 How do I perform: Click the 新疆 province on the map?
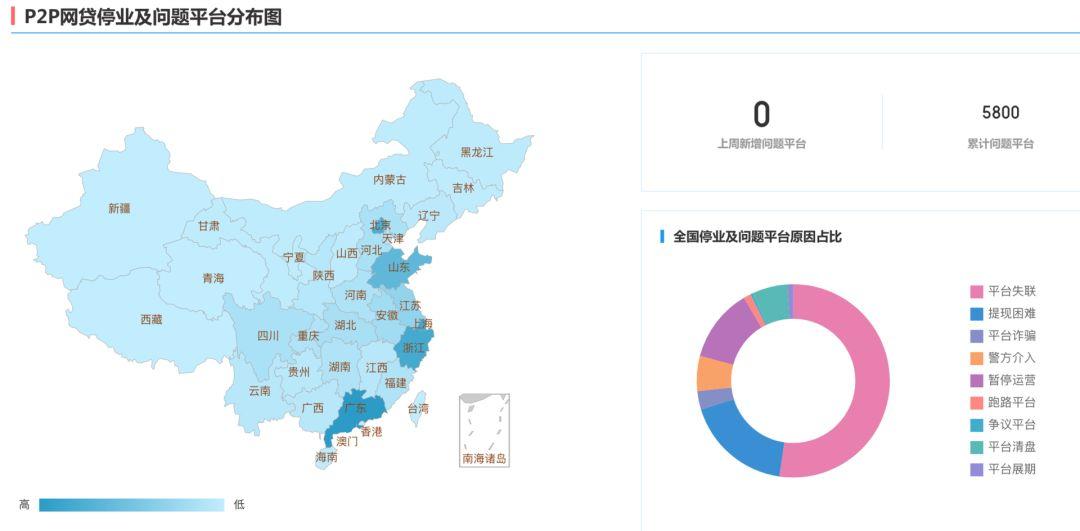(x=119, y=207)
